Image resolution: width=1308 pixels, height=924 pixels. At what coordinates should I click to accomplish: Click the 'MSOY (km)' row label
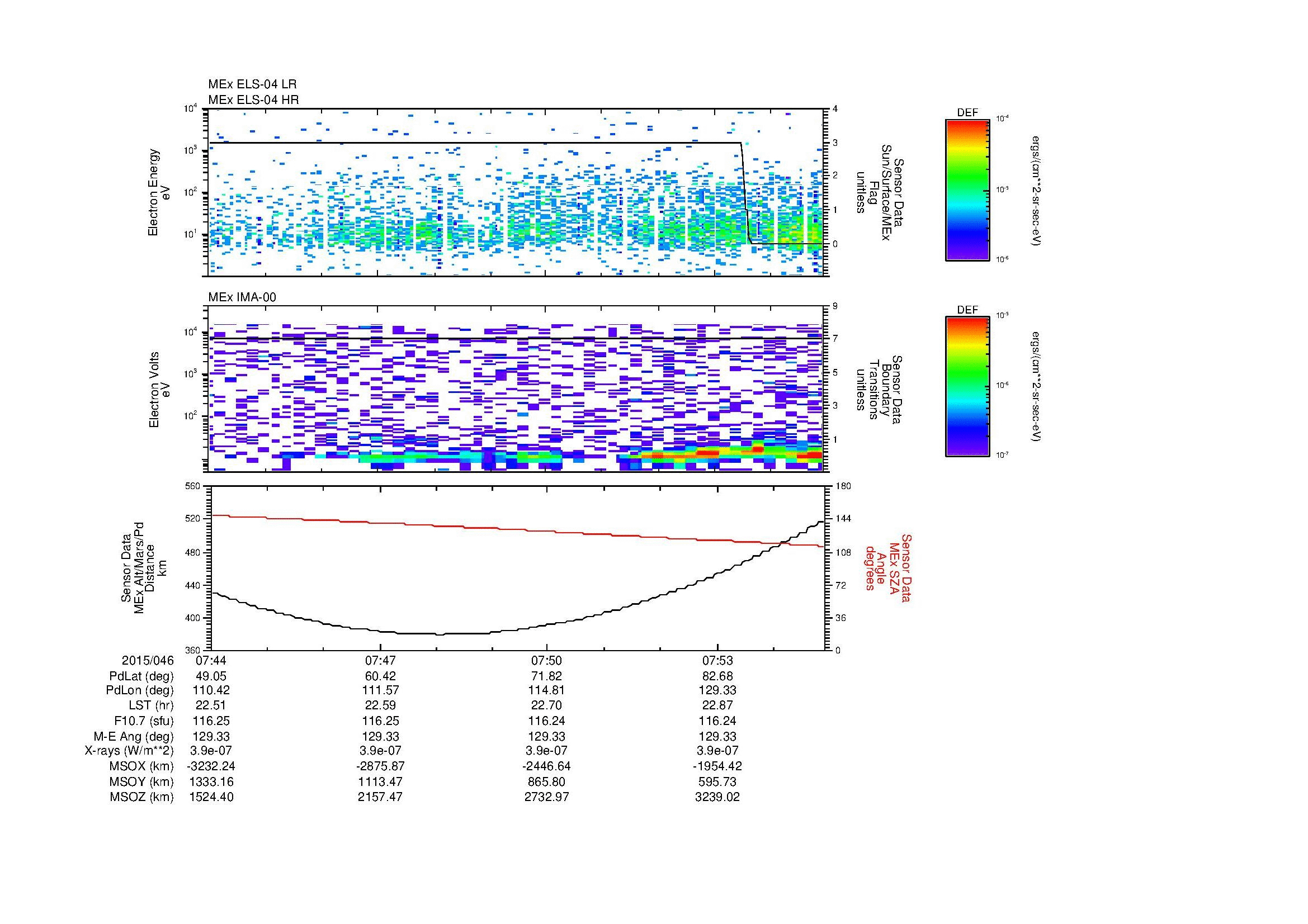(x=141, y=781)
